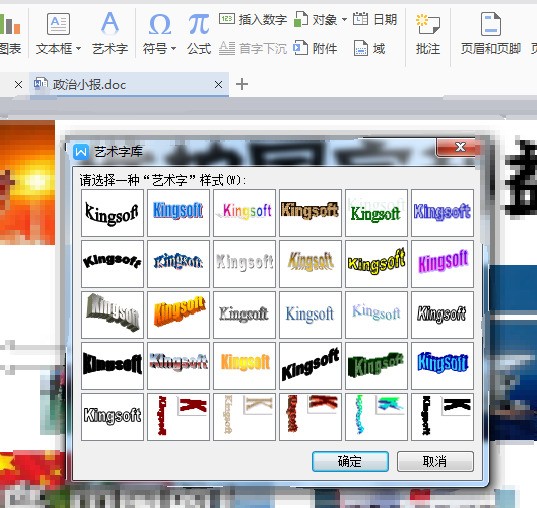Select the gray 3D perspective Kingsoft style
Screen dimensions: 537x508
(112, 315)
